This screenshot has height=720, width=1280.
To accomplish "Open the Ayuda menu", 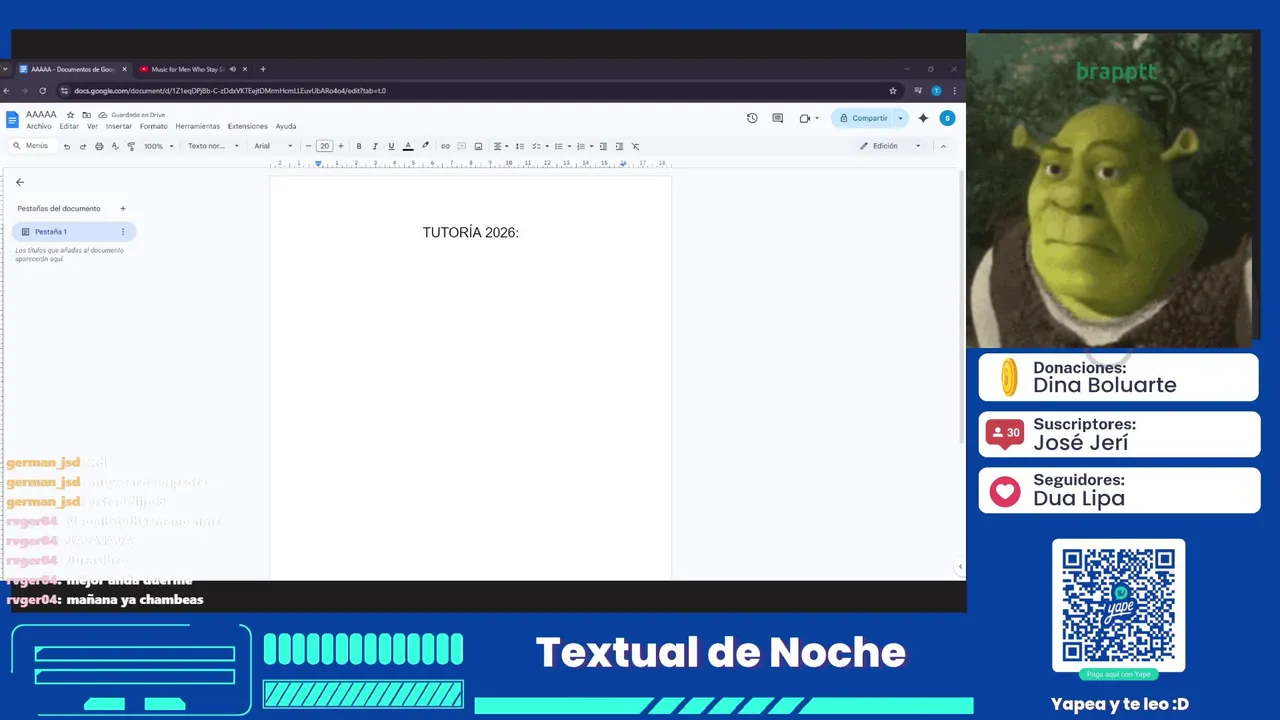I will (286, 127).
